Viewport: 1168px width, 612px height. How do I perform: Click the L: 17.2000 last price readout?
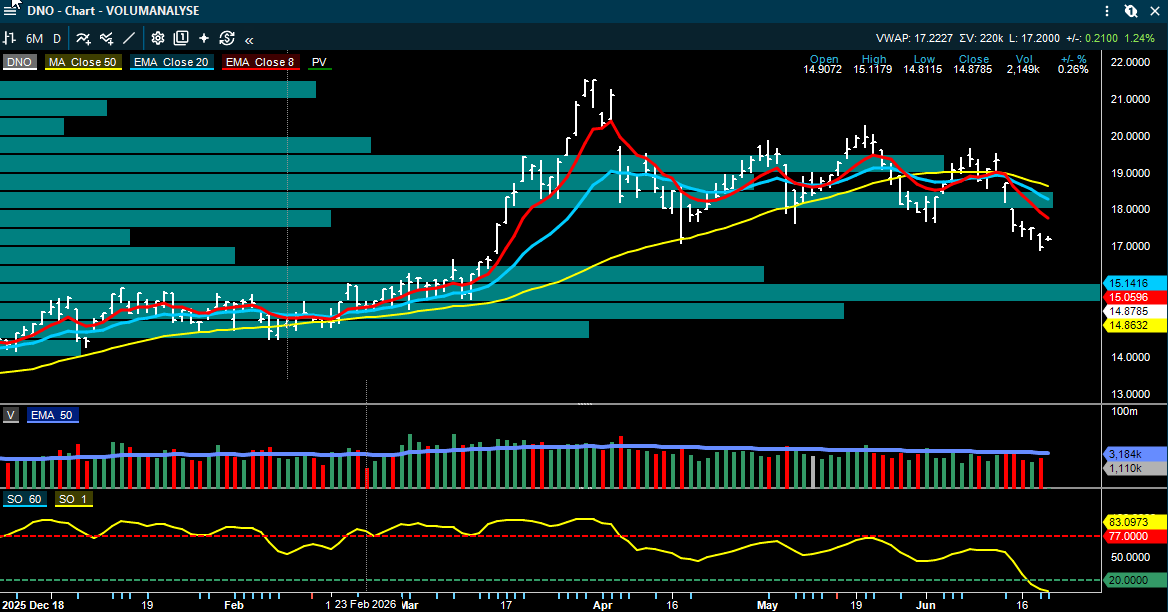(x=1035, y=39)
